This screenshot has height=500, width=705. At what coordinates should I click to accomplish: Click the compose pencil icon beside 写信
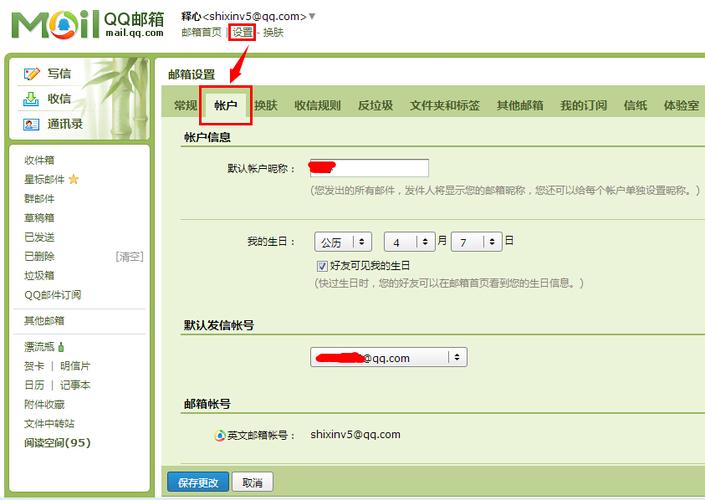[31, 73]
